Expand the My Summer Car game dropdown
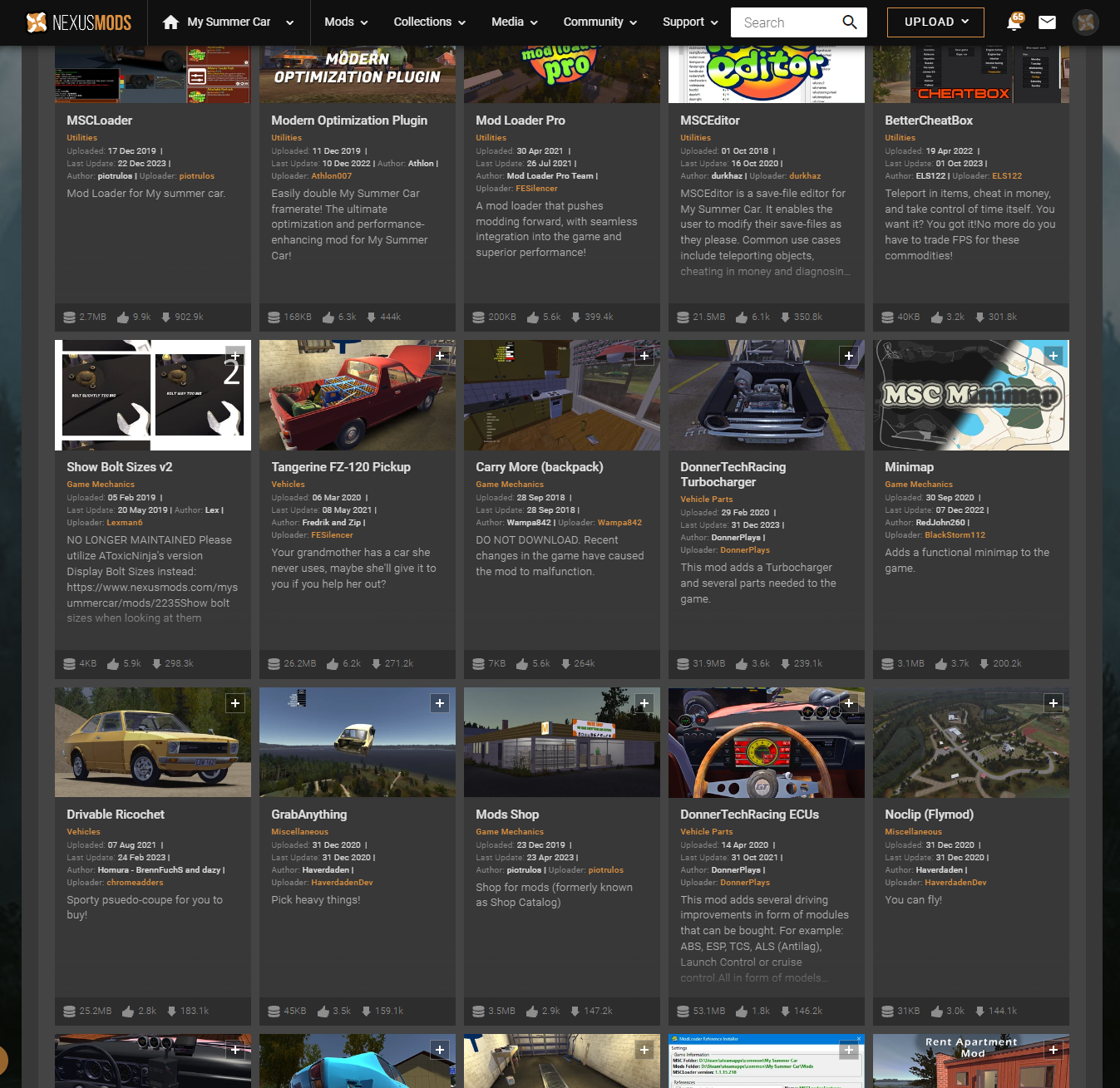 click(289, 23)
